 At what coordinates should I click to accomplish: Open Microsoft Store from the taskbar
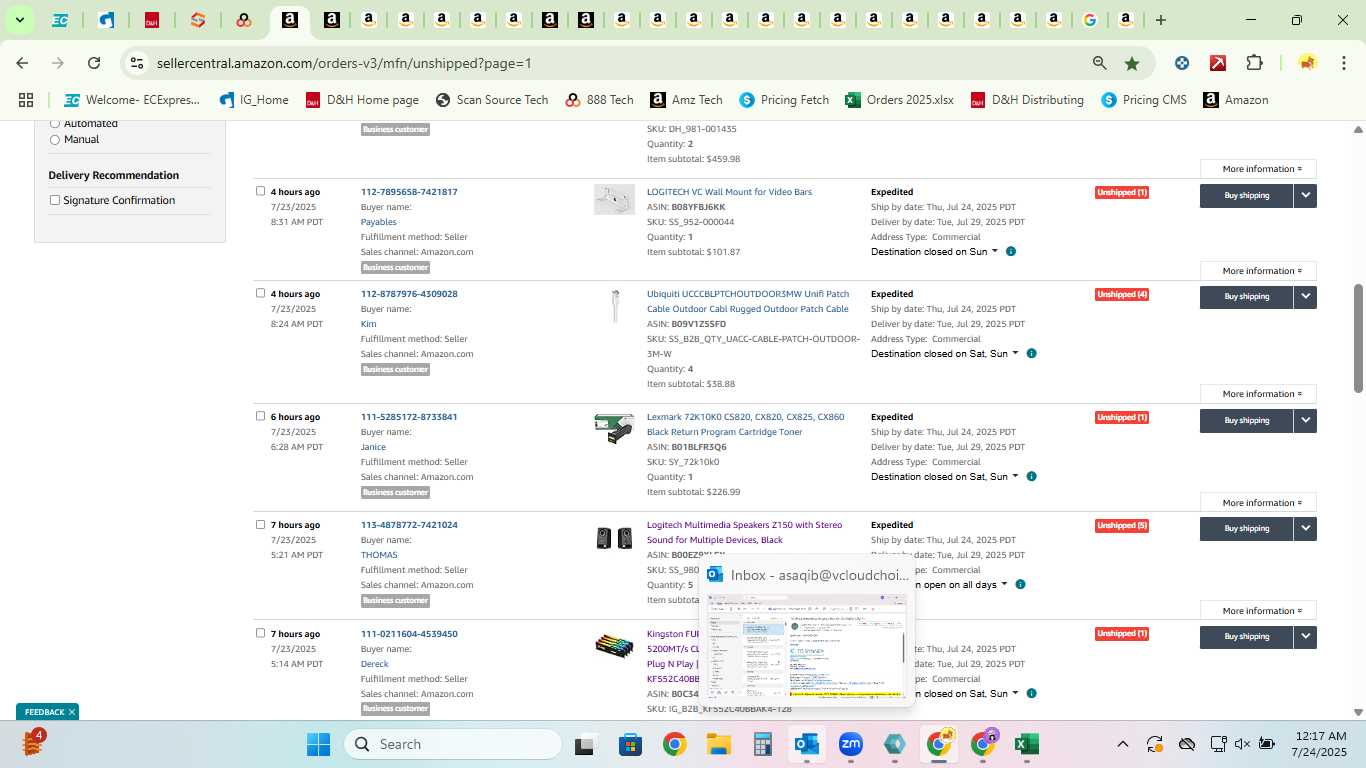click(x=630, y=744)
